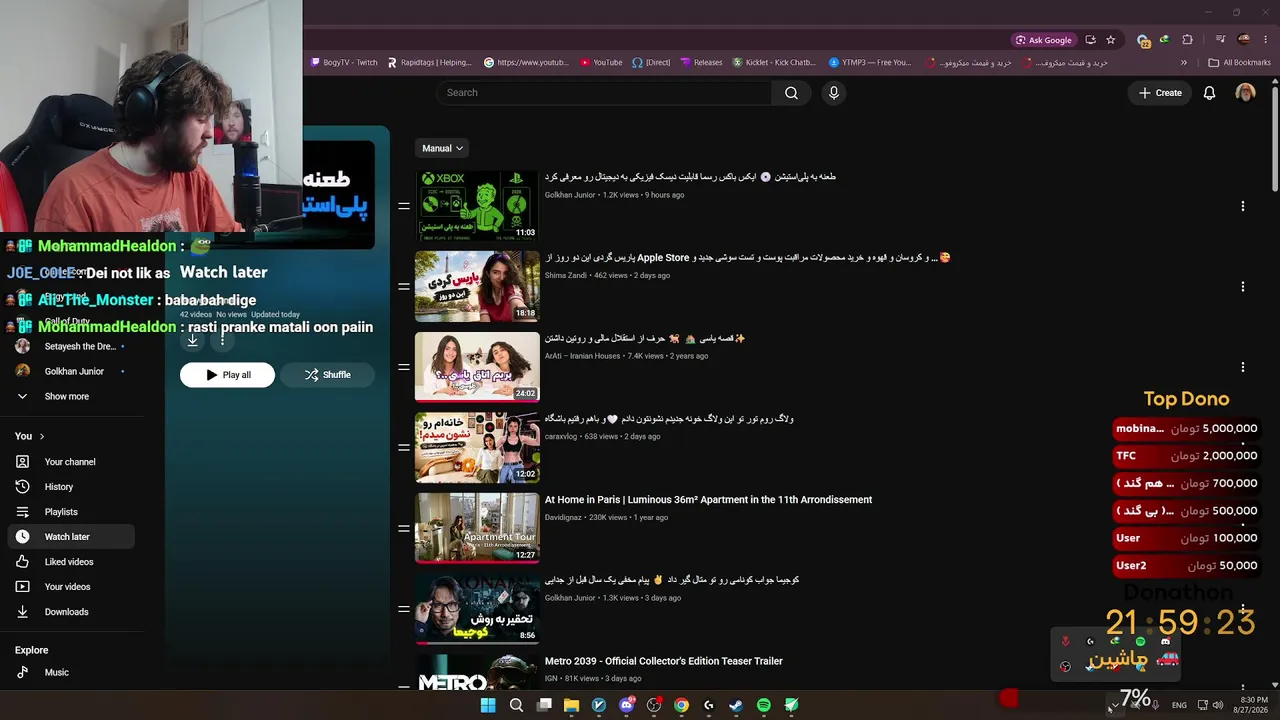Expand the You section chevron
The image size is (1280, 720).
(x=41, y=436)
